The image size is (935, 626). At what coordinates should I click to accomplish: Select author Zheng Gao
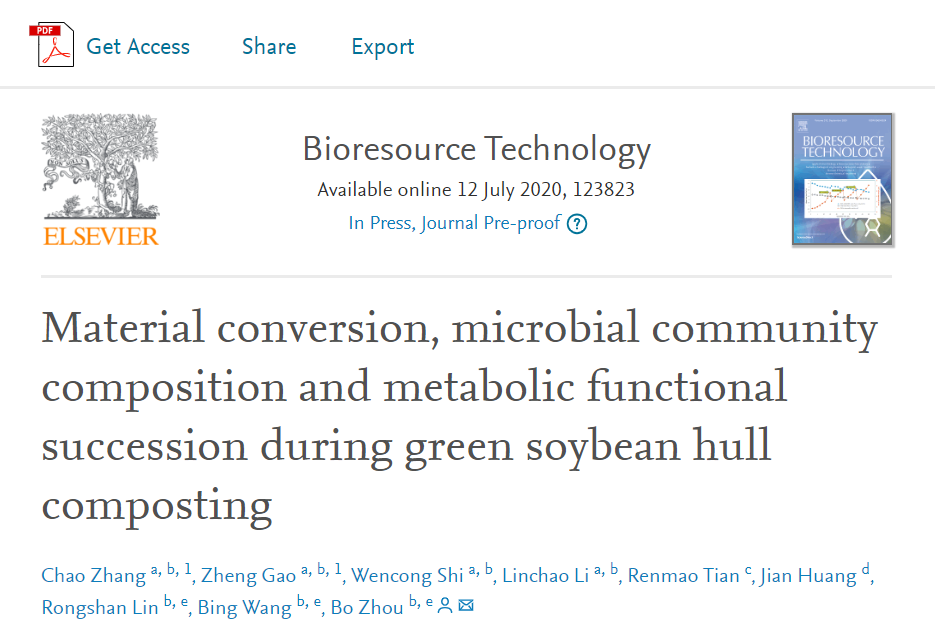[x=248, y=575]
